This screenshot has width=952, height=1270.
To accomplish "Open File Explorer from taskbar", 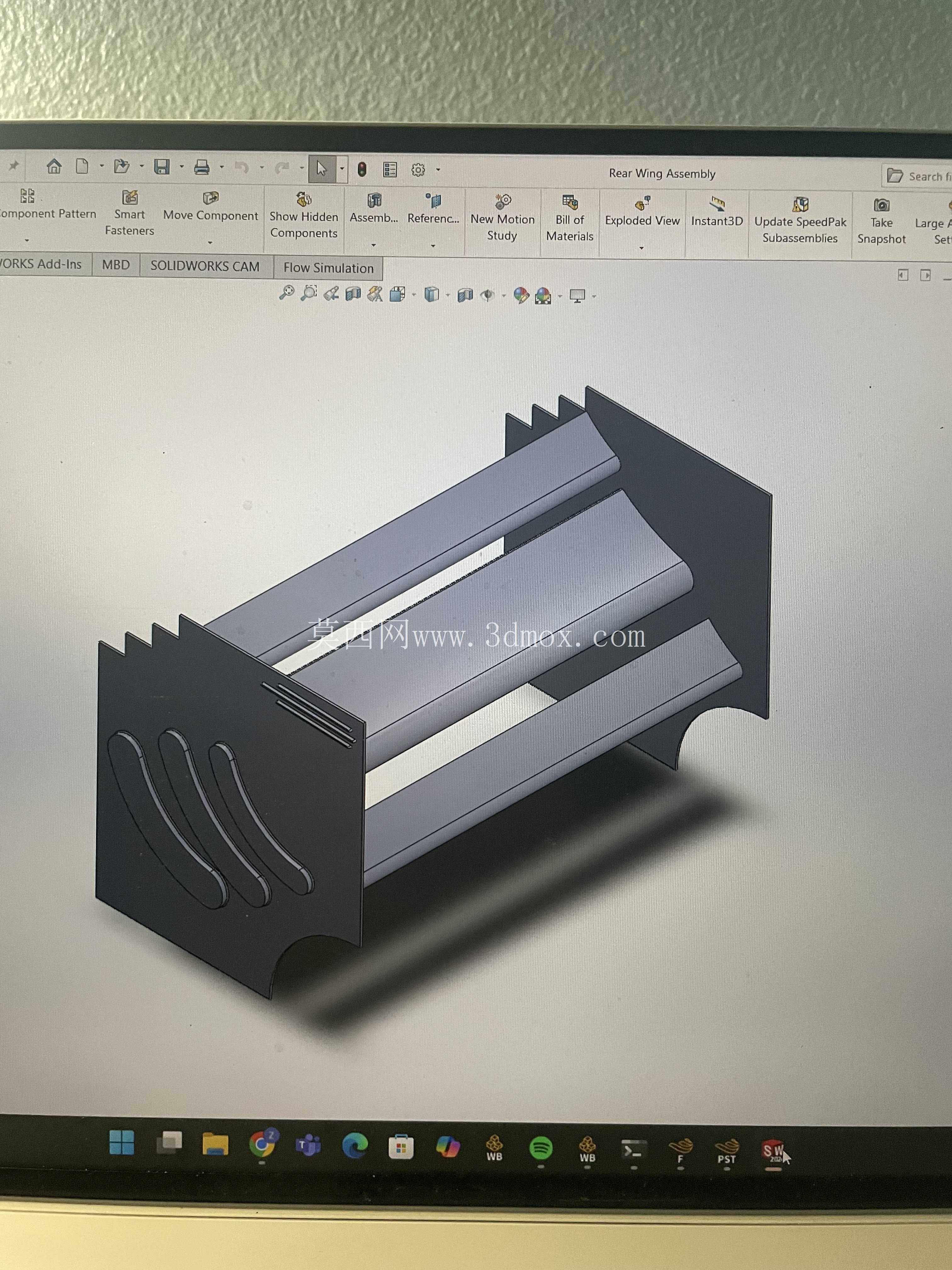I will pos(215,1144).
